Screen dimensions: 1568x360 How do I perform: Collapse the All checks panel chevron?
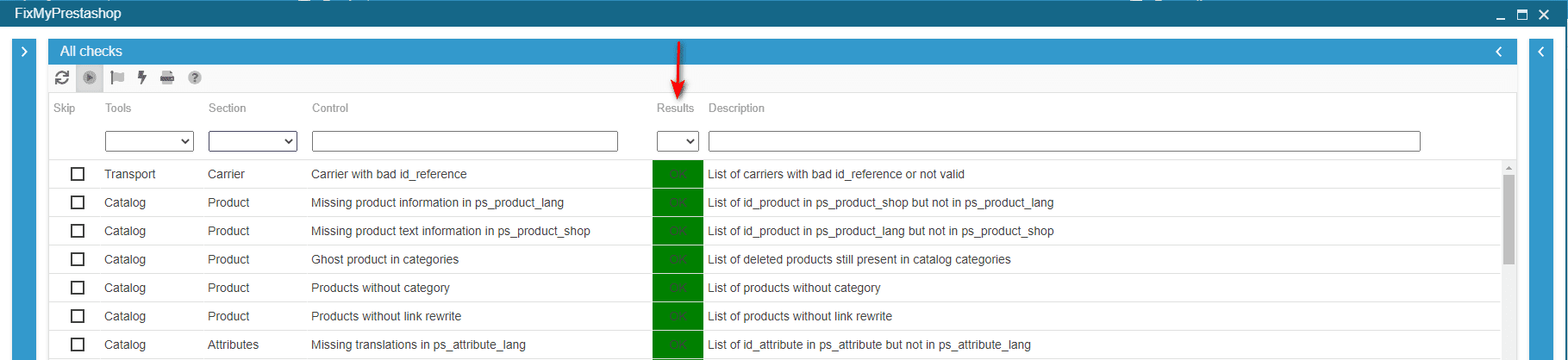pyautogui.click(x=1498, y=52)
